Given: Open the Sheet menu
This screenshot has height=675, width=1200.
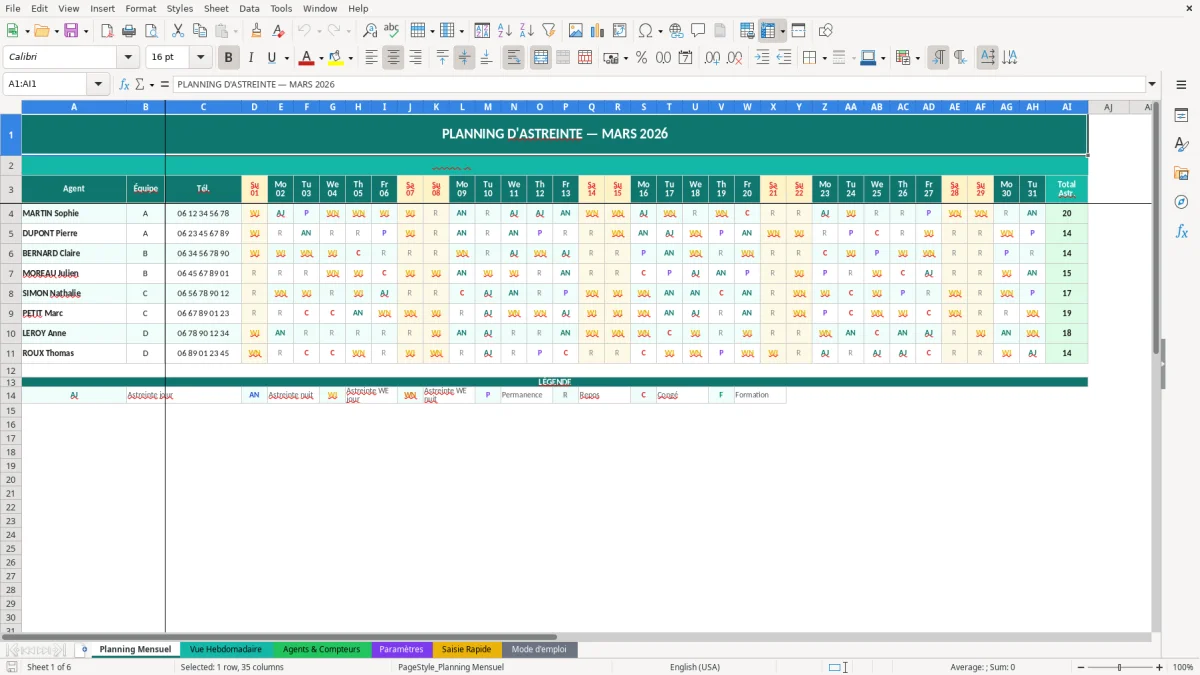Looking at the screenshot, I should click(x=216, y=8).
